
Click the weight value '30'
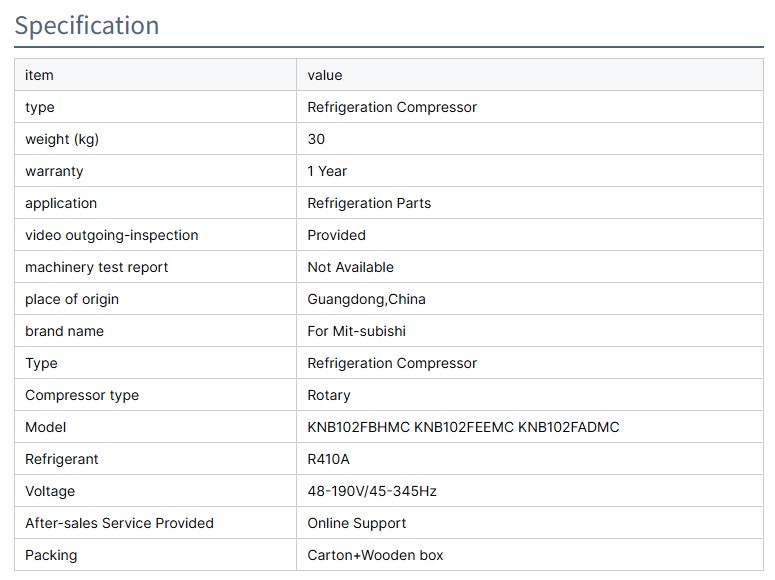pos(316,139)
